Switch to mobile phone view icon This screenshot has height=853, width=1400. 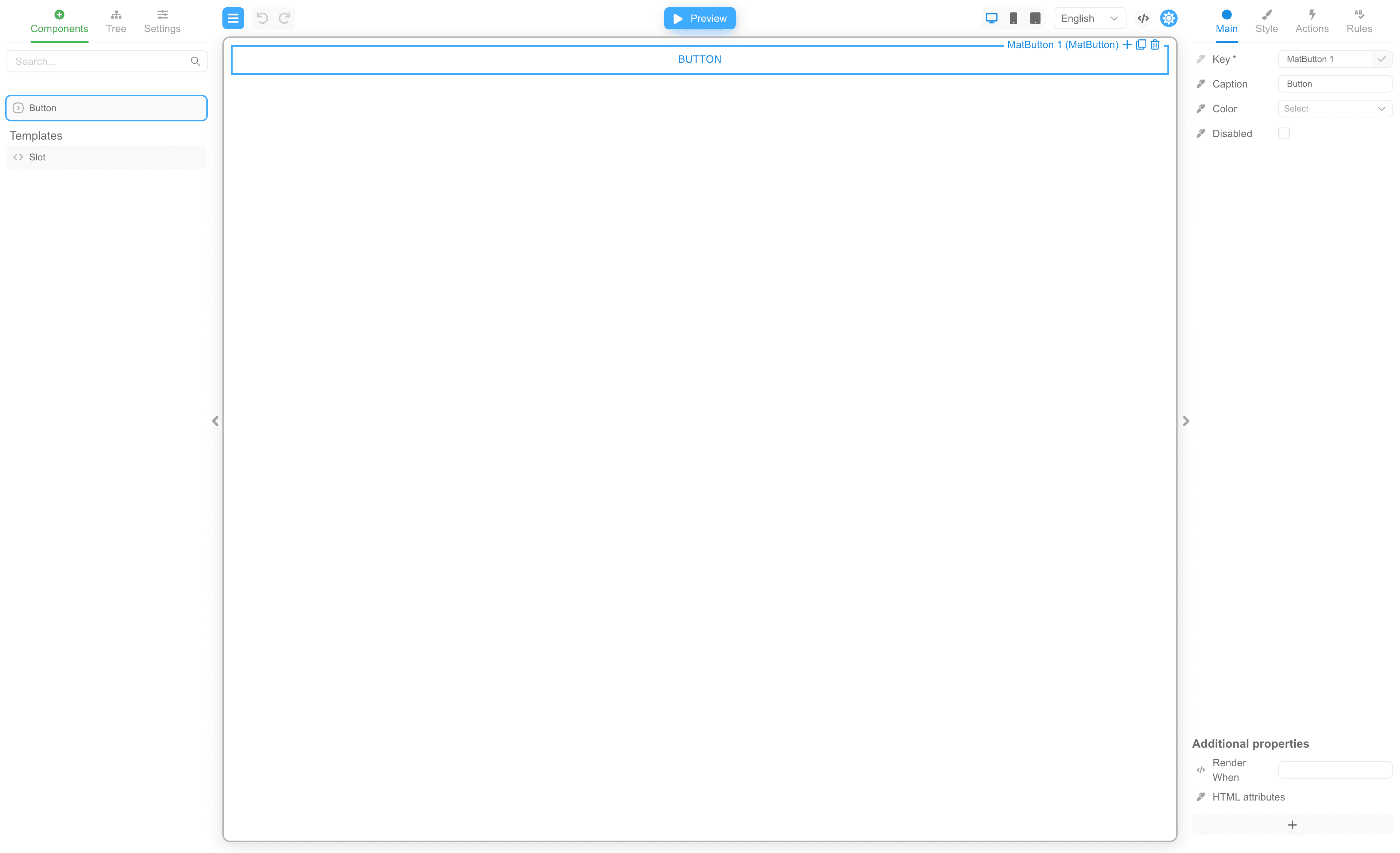(x=1013, y=18)
